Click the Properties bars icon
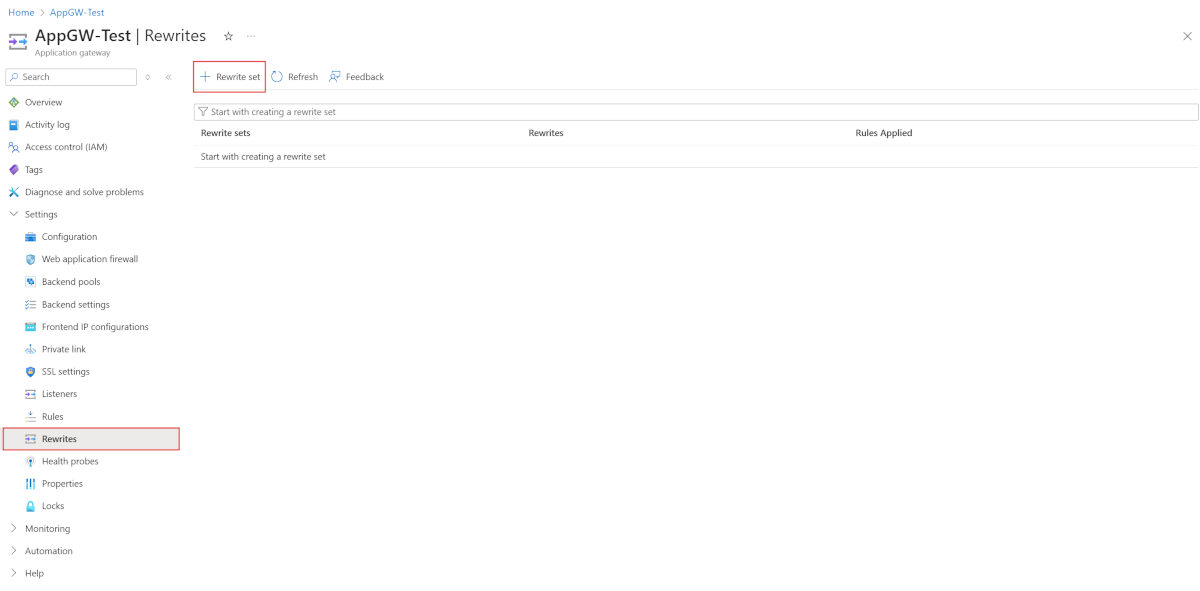 [31, 484]
